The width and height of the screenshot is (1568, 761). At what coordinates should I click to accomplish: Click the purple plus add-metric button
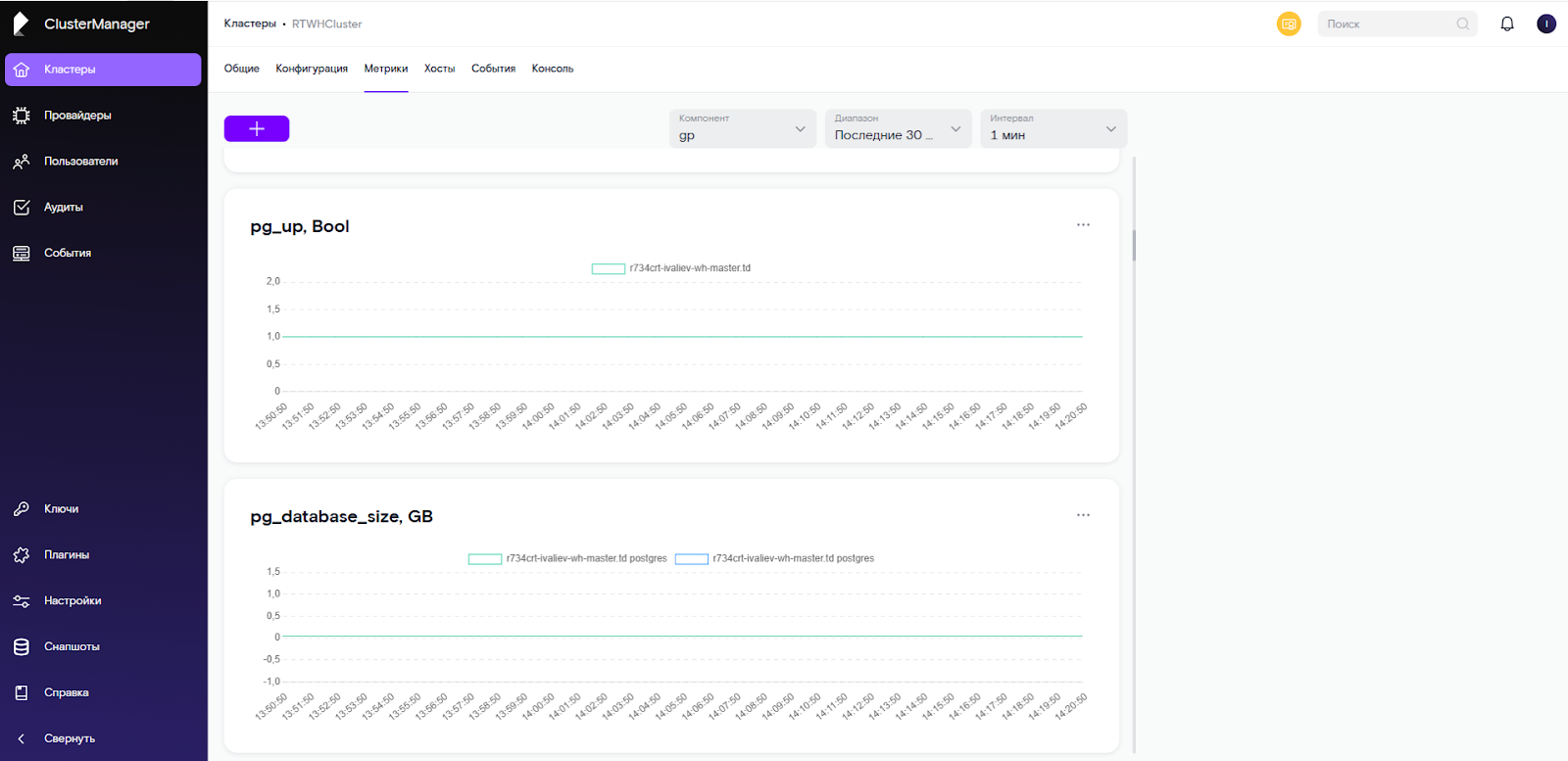256,128
